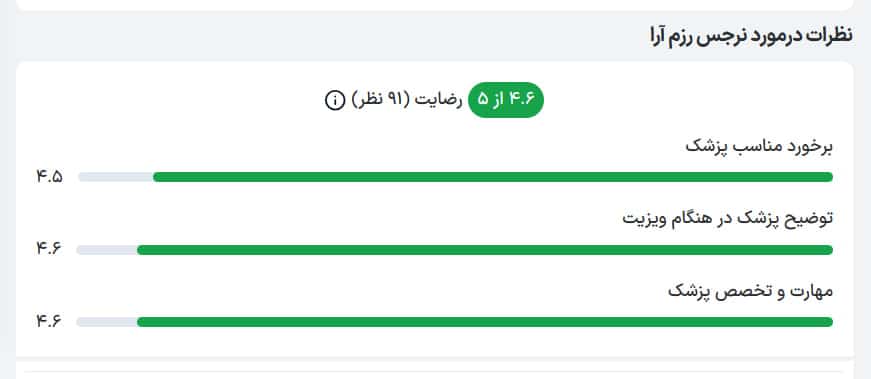The image size is (871, 379).
Task: Click the info icon beside satisfaction count
Action: pos(334,101)
